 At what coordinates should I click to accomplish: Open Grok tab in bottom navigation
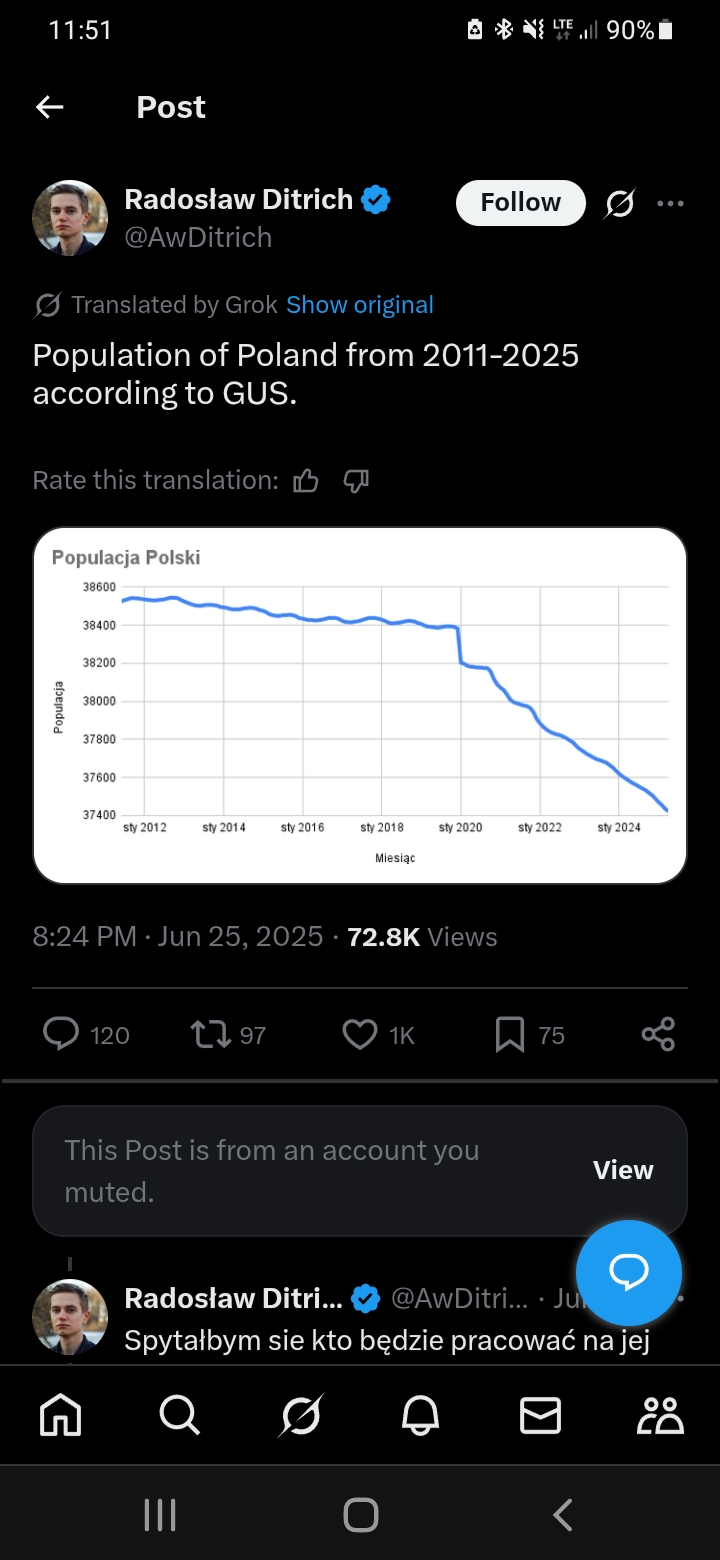click(x=300, y=1416)
